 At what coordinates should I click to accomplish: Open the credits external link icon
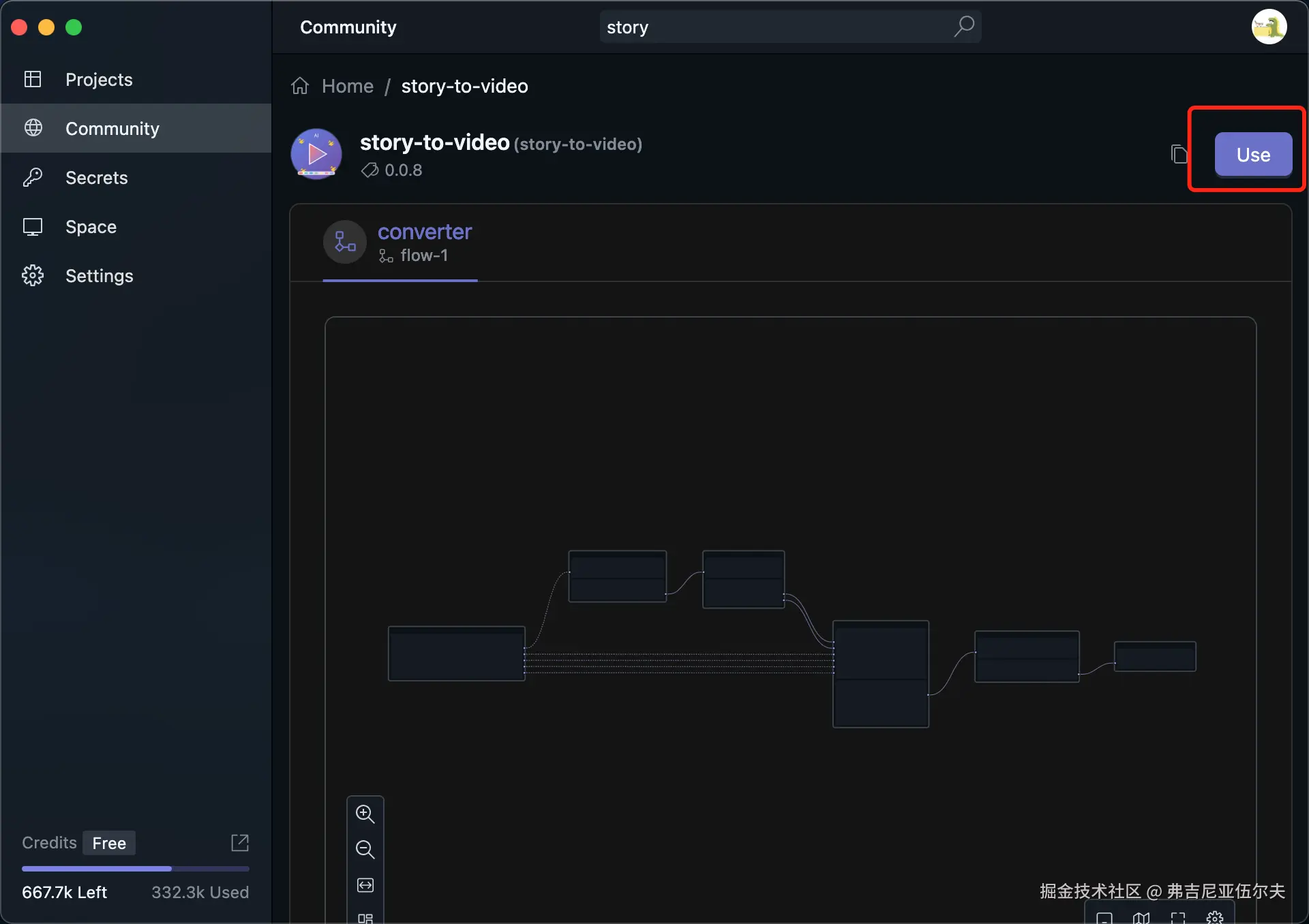click(240, 843)
